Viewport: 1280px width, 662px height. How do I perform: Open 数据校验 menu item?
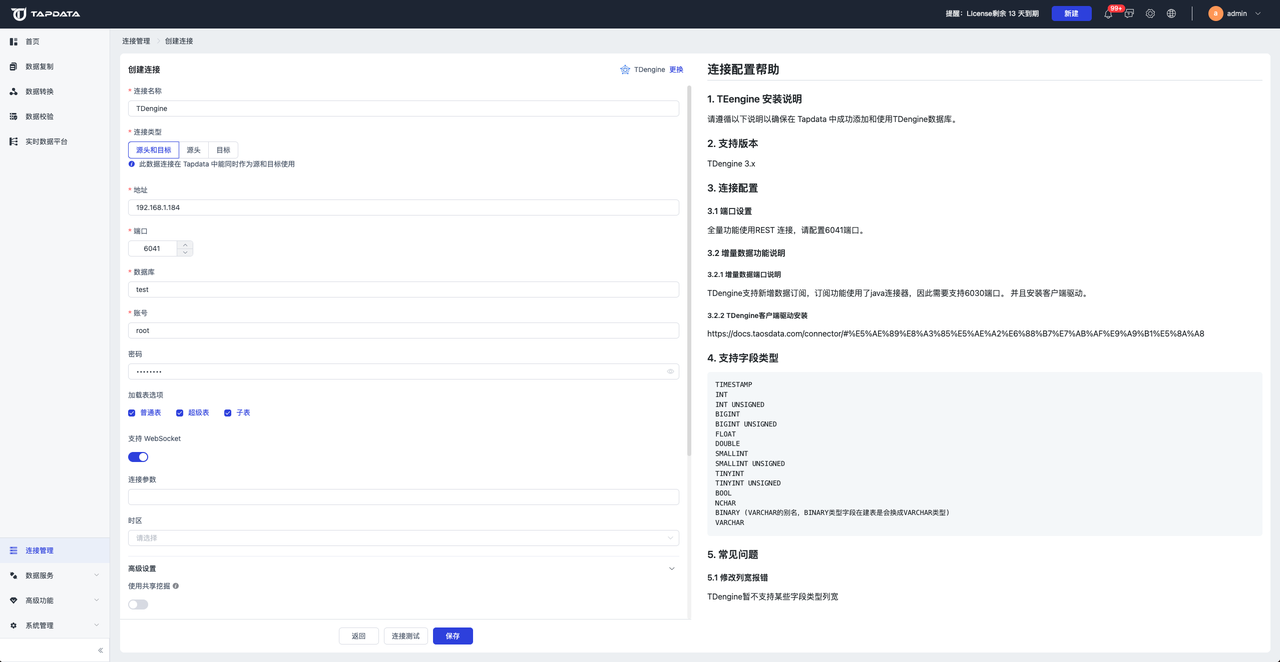click(x=55, y=116)
